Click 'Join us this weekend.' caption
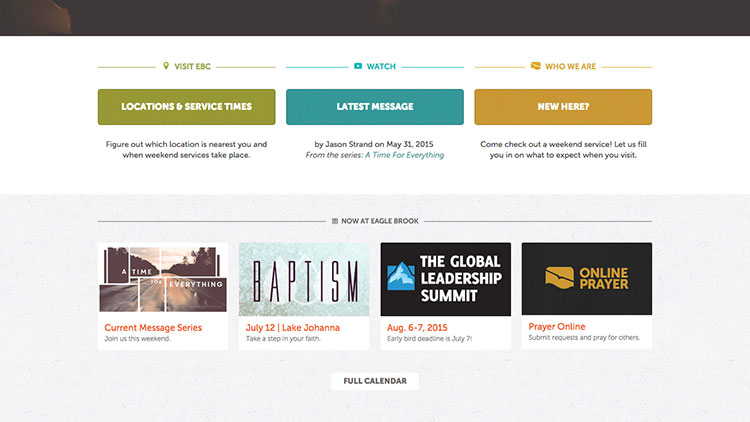This screenshot has height=422, width=750. tap(137, 339)
